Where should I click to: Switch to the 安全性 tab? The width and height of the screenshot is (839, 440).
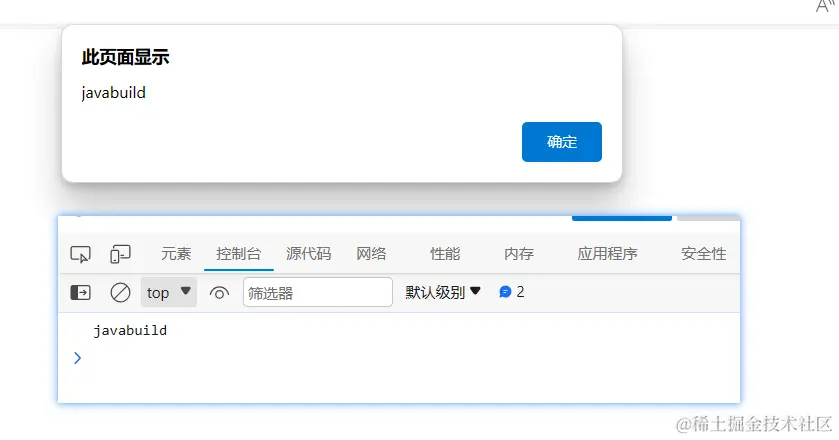pos(704,254)
